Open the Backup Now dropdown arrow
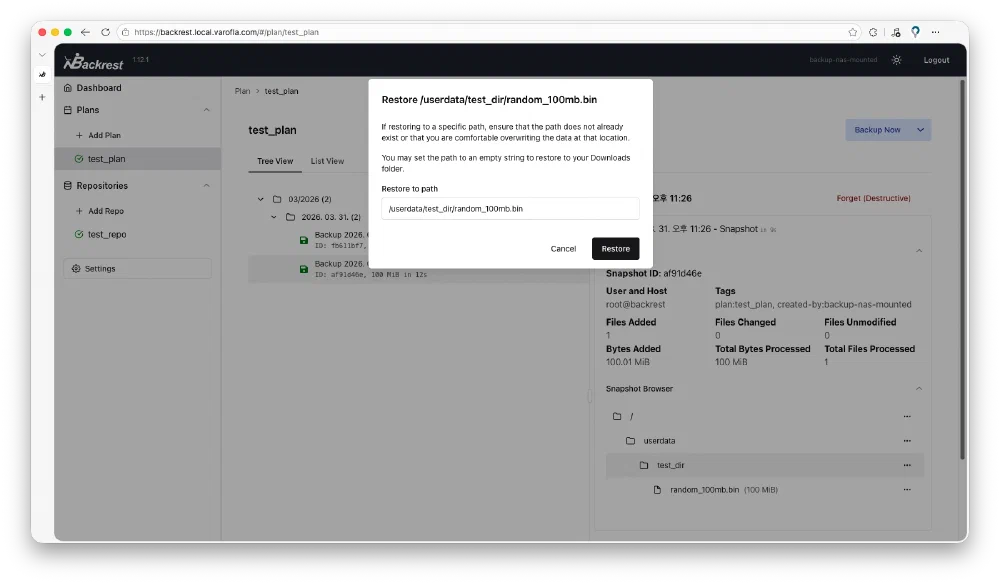The image size is (1000, 584). (921, 130)
